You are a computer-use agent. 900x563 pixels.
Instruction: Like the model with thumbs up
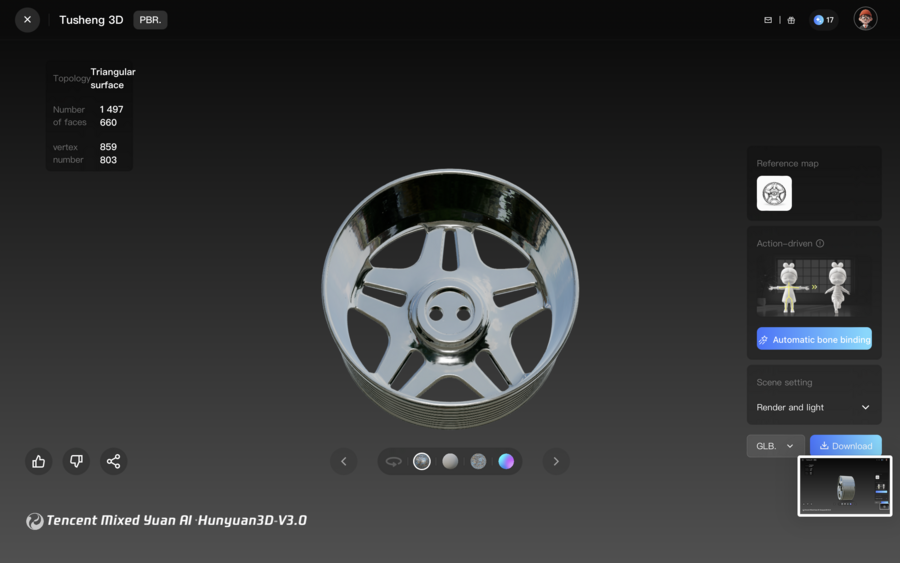38,461
